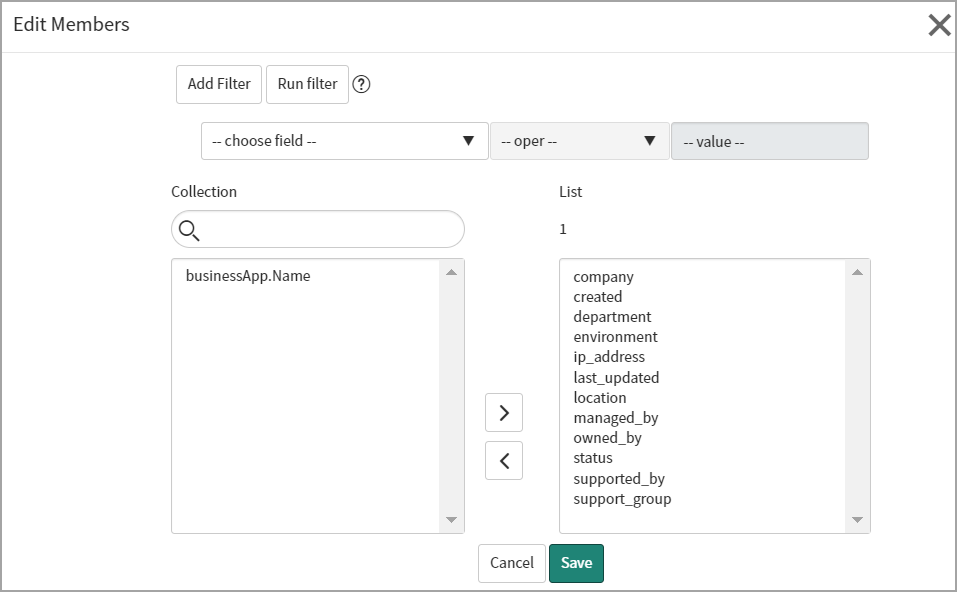Select support_group in the selected list
The height and width of the screenshot is (592, 957).
[622, 498]
